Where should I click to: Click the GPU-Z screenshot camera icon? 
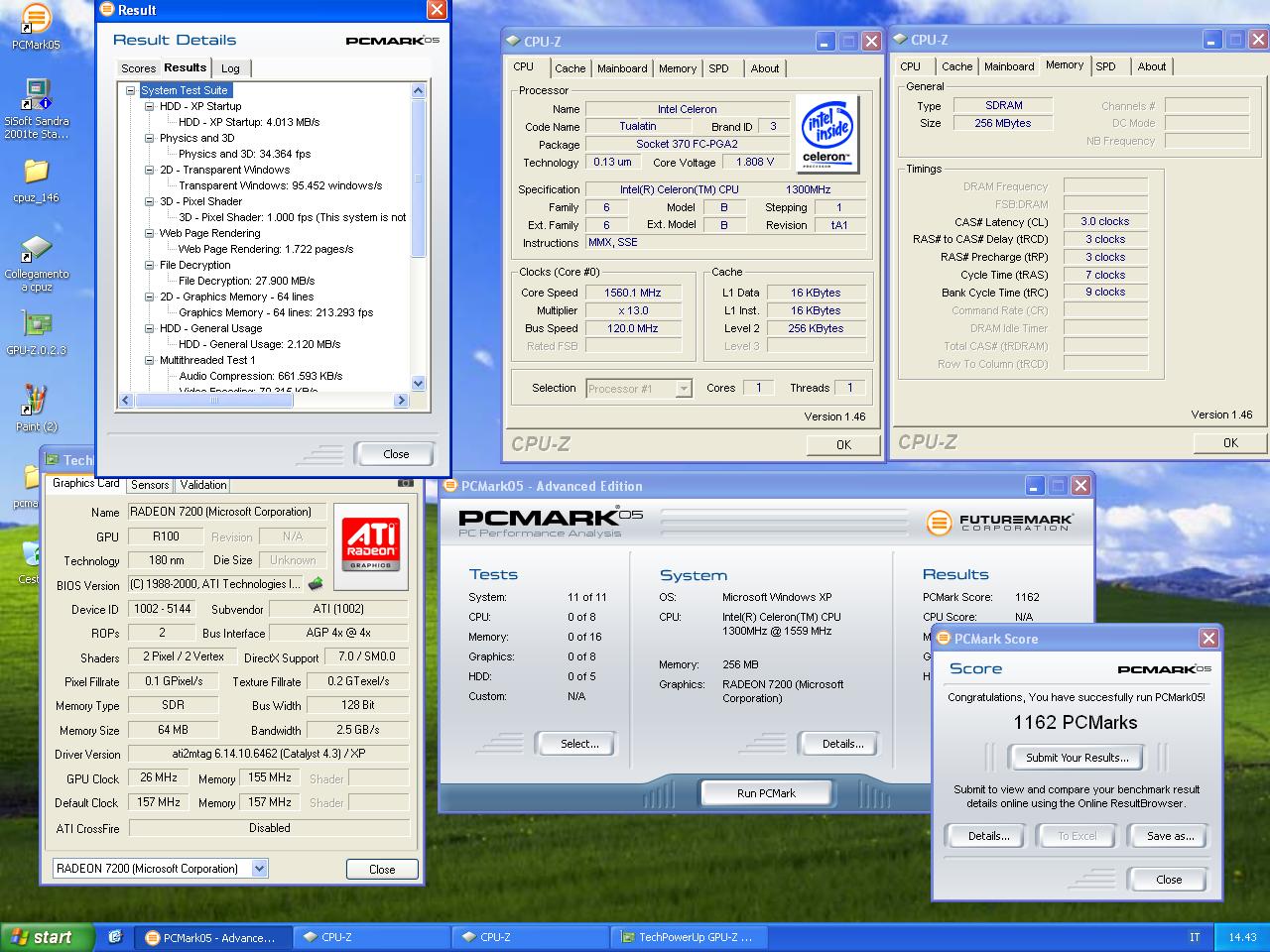[405, 483]
